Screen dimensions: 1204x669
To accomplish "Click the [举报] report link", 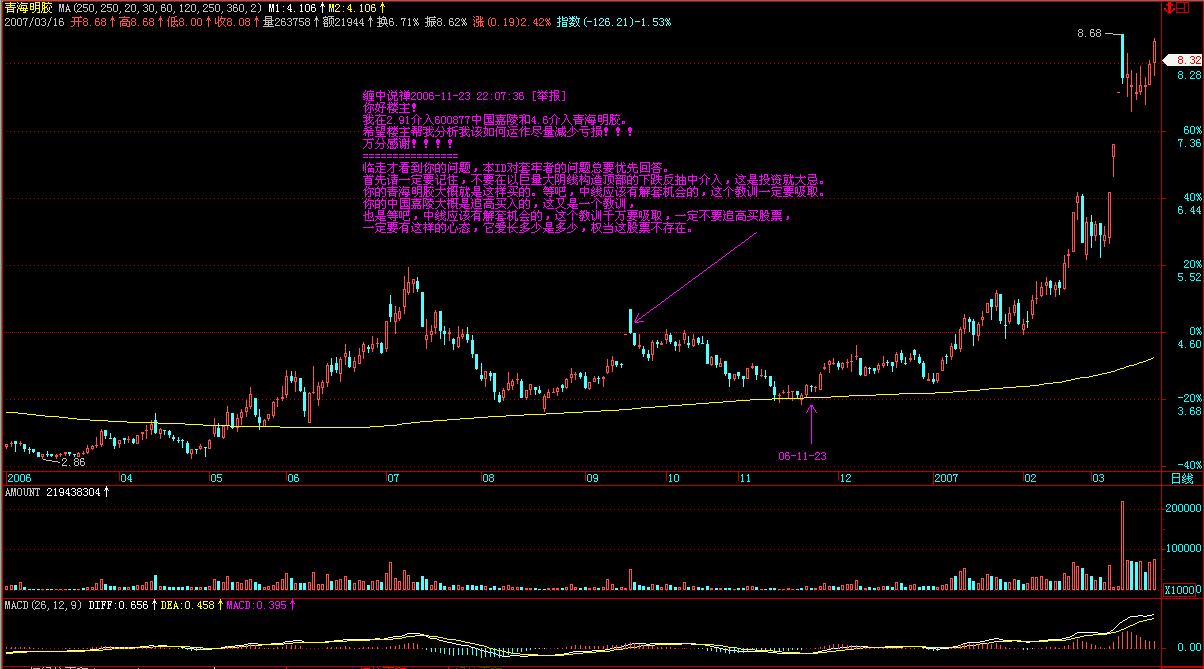I will (x=548, y=96).
